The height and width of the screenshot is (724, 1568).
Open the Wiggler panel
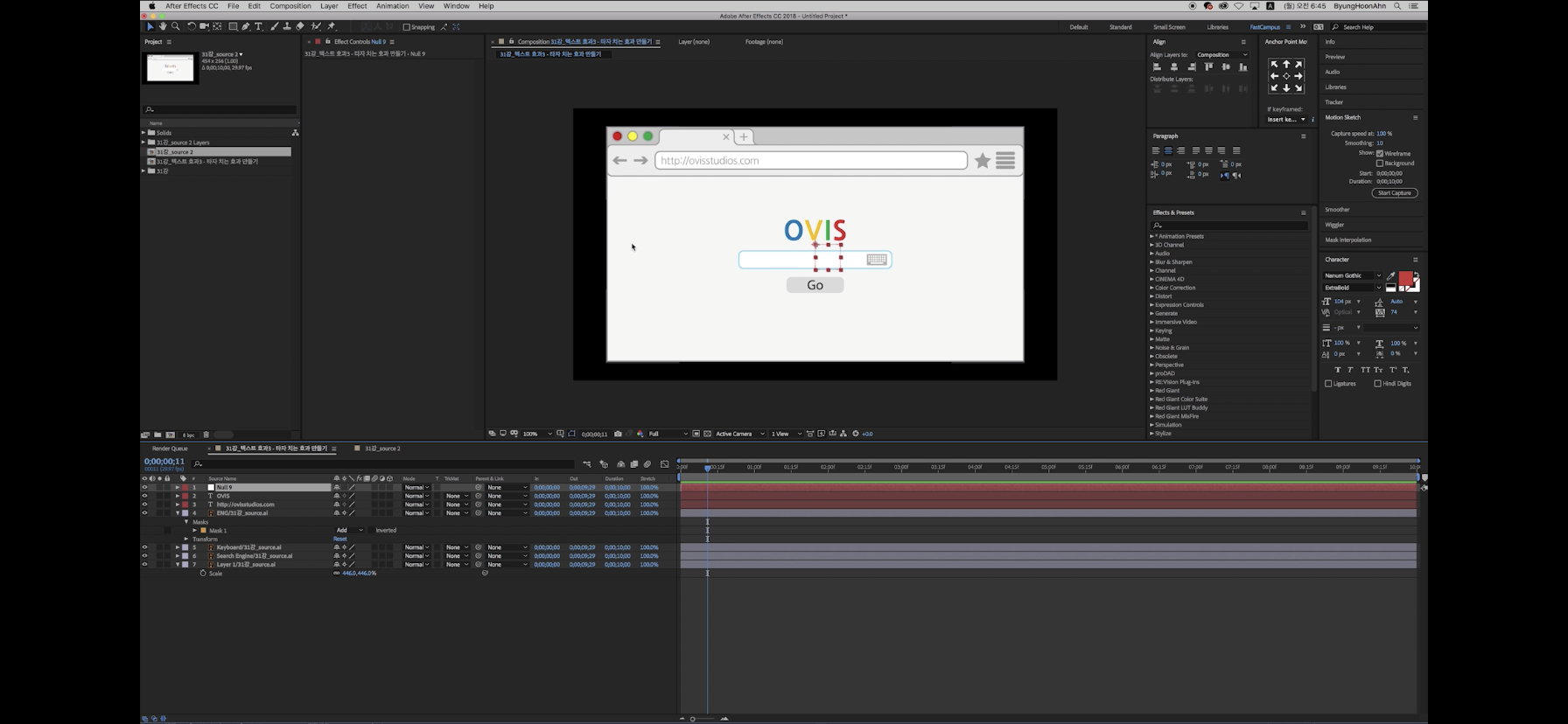[1334, 225]
